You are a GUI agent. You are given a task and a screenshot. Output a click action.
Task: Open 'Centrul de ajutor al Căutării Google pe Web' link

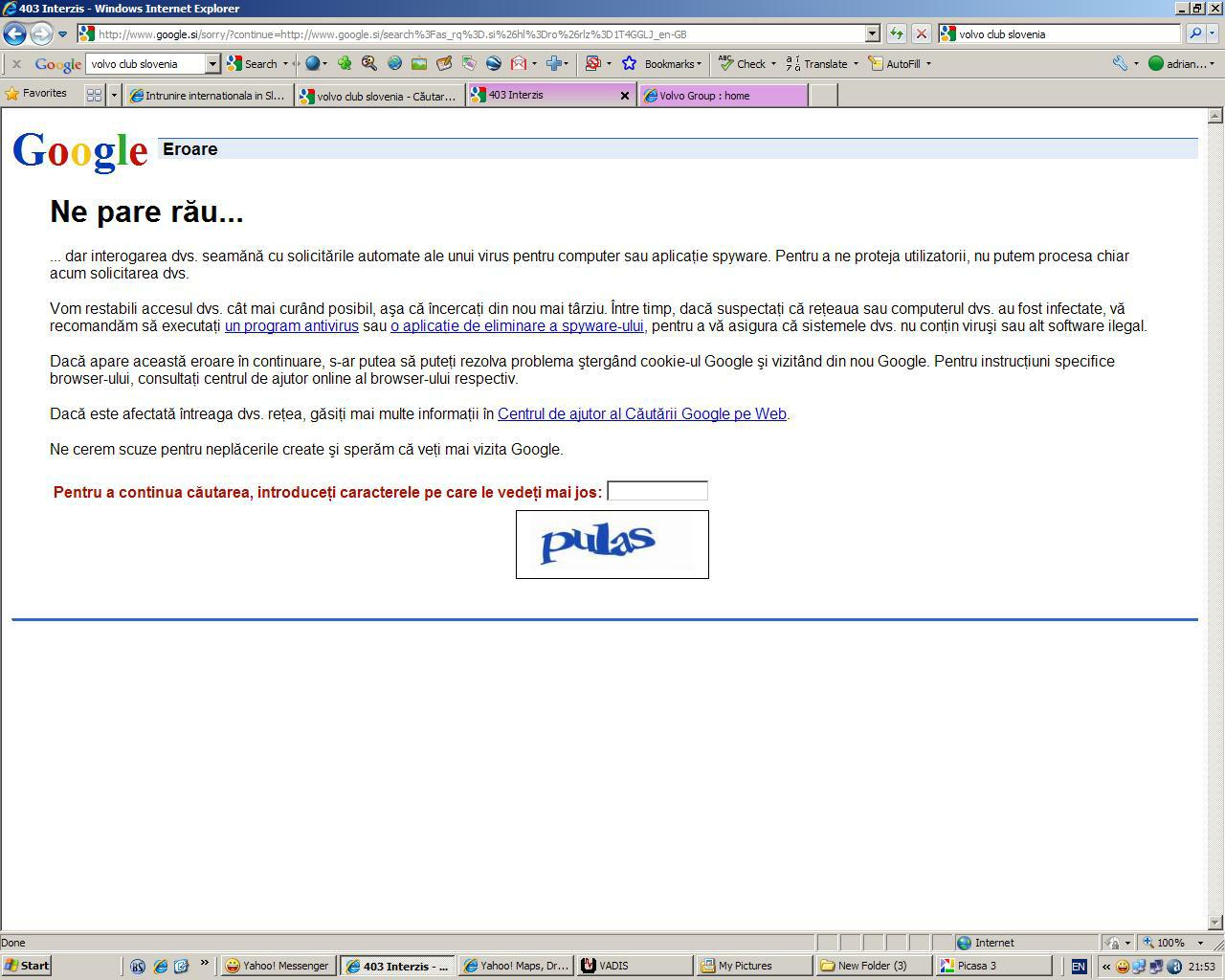(x=642, y=414)
